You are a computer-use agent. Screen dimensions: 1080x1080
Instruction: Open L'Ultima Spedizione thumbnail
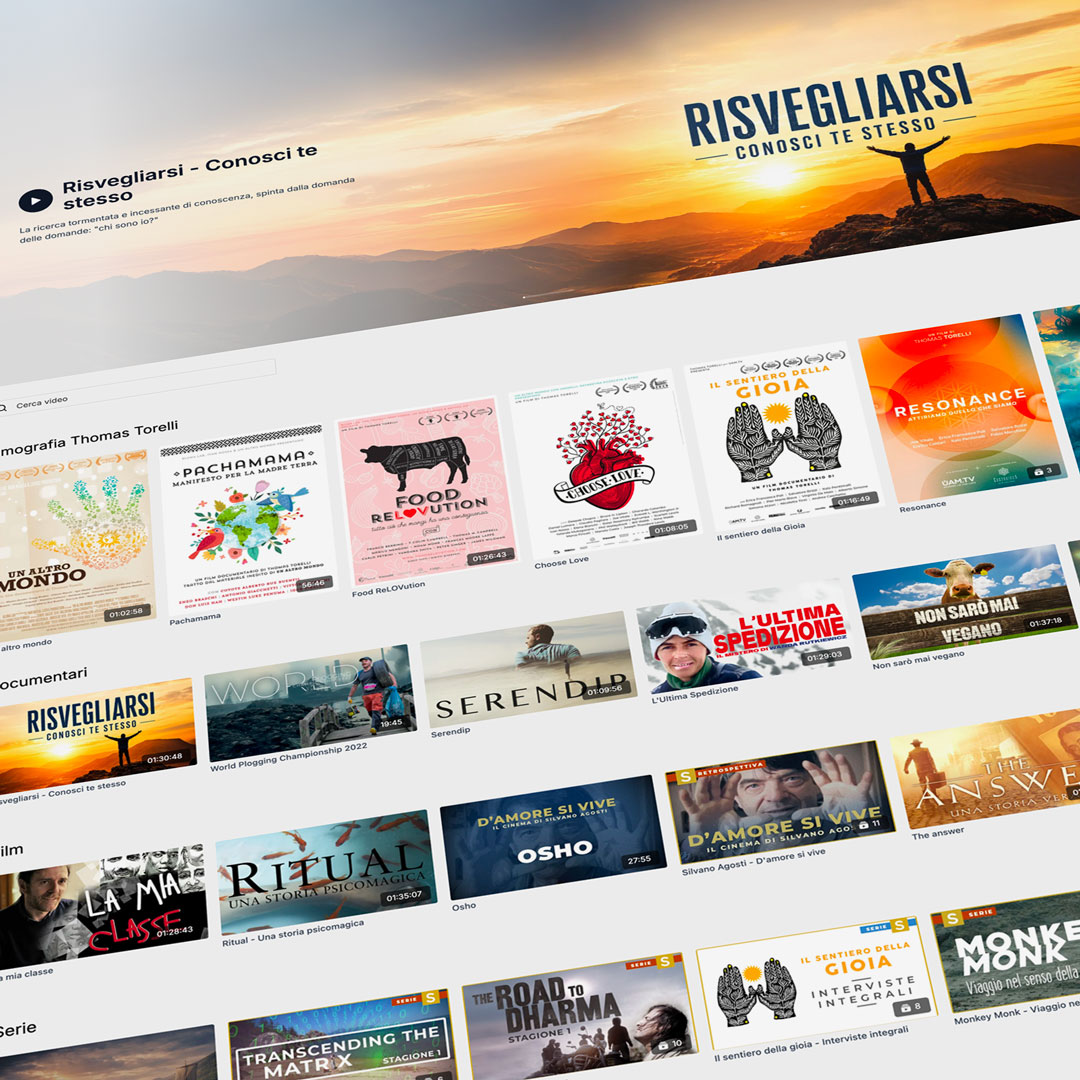(x=745, y=636)
